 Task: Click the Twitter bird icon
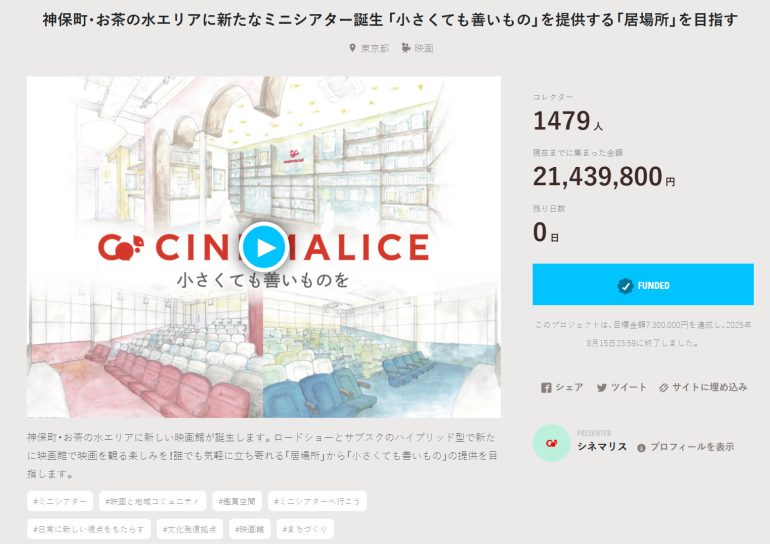tap(602, 388)
